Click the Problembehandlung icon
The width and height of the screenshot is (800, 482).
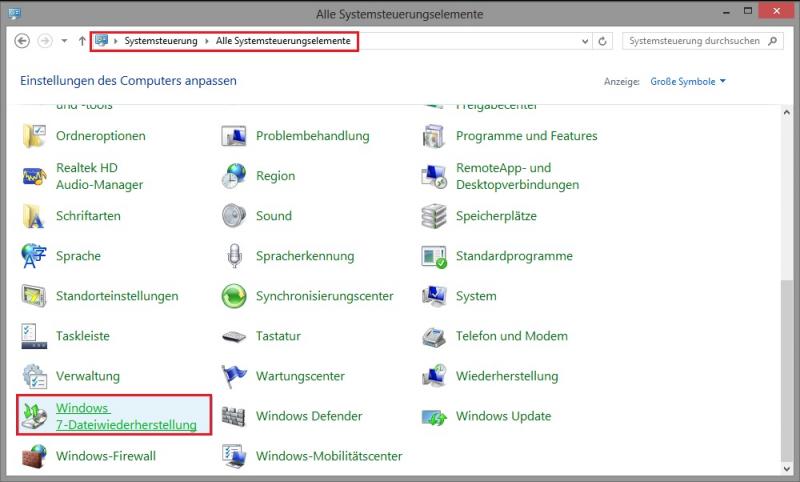coord(234,136)
